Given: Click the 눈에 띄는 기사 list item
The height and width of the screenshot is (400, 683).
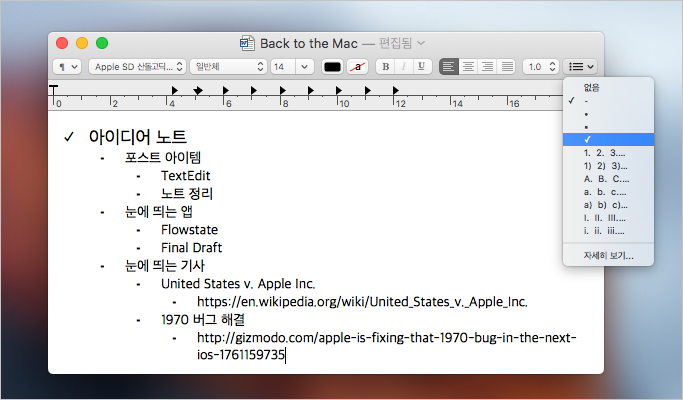Looking at the screenshot, I should point(165,266).
